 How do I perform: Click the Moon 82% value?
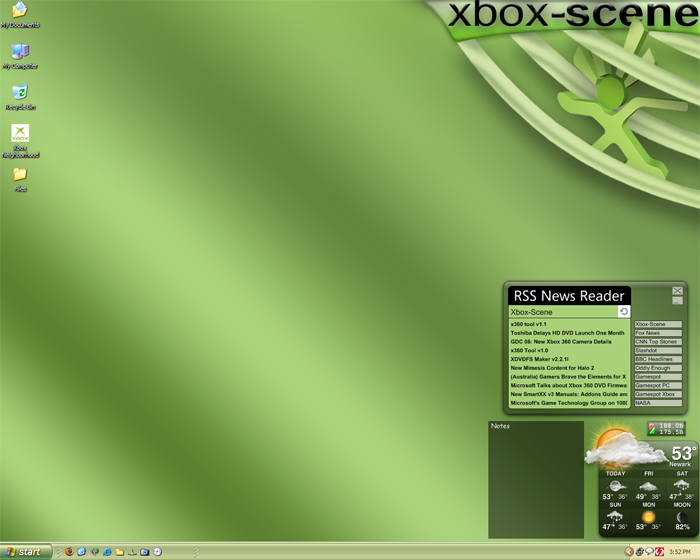(x=682, y=527)
